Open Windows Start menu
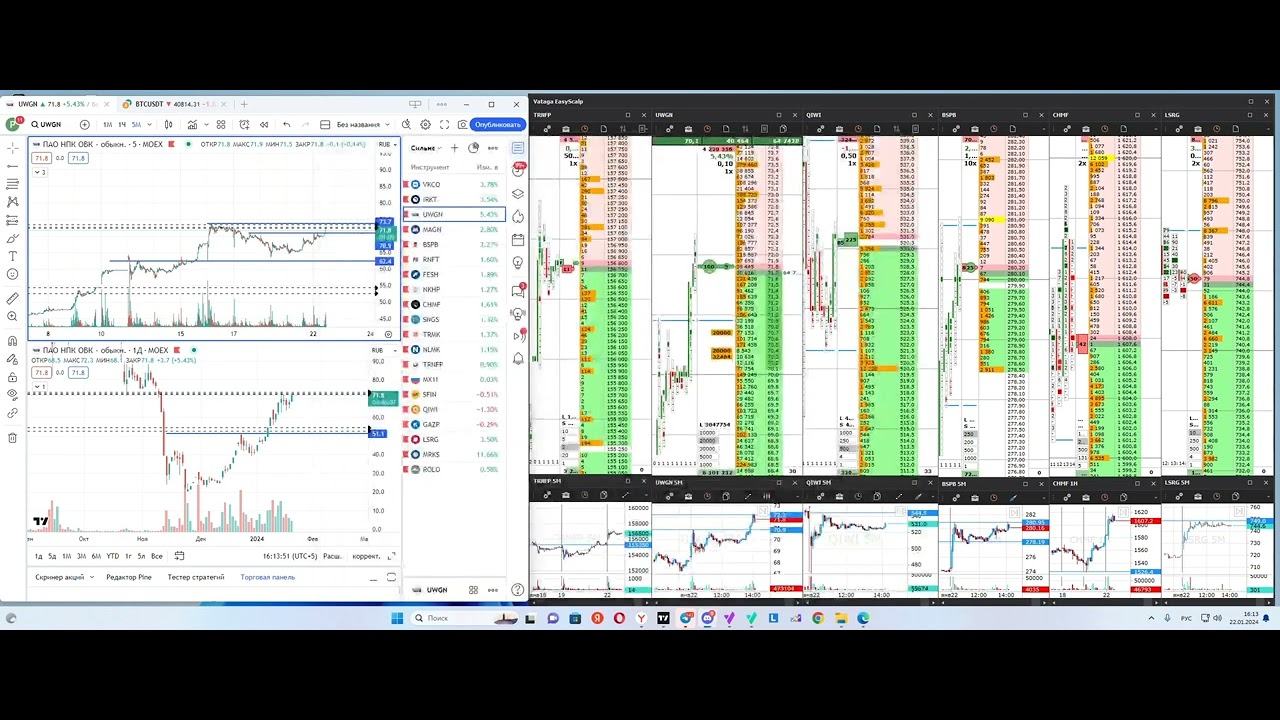 [397, 618]
